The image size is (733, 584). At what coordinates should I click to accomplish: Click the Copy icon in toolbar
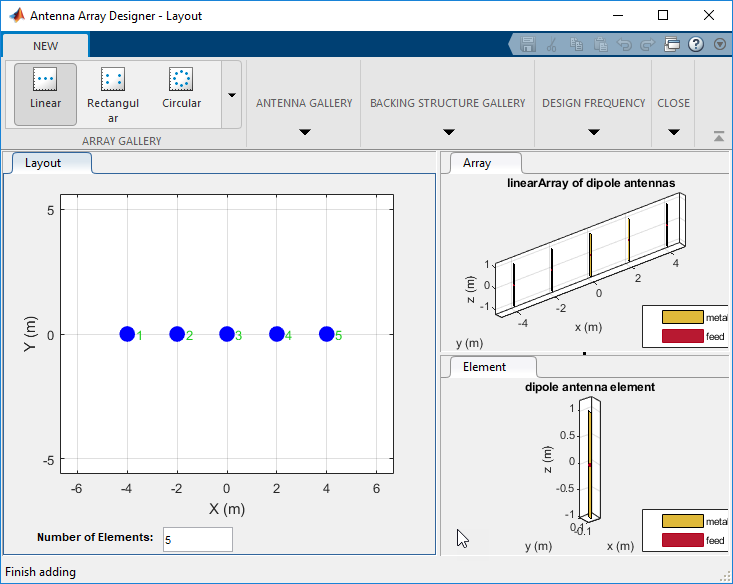[x=576, y=44]
